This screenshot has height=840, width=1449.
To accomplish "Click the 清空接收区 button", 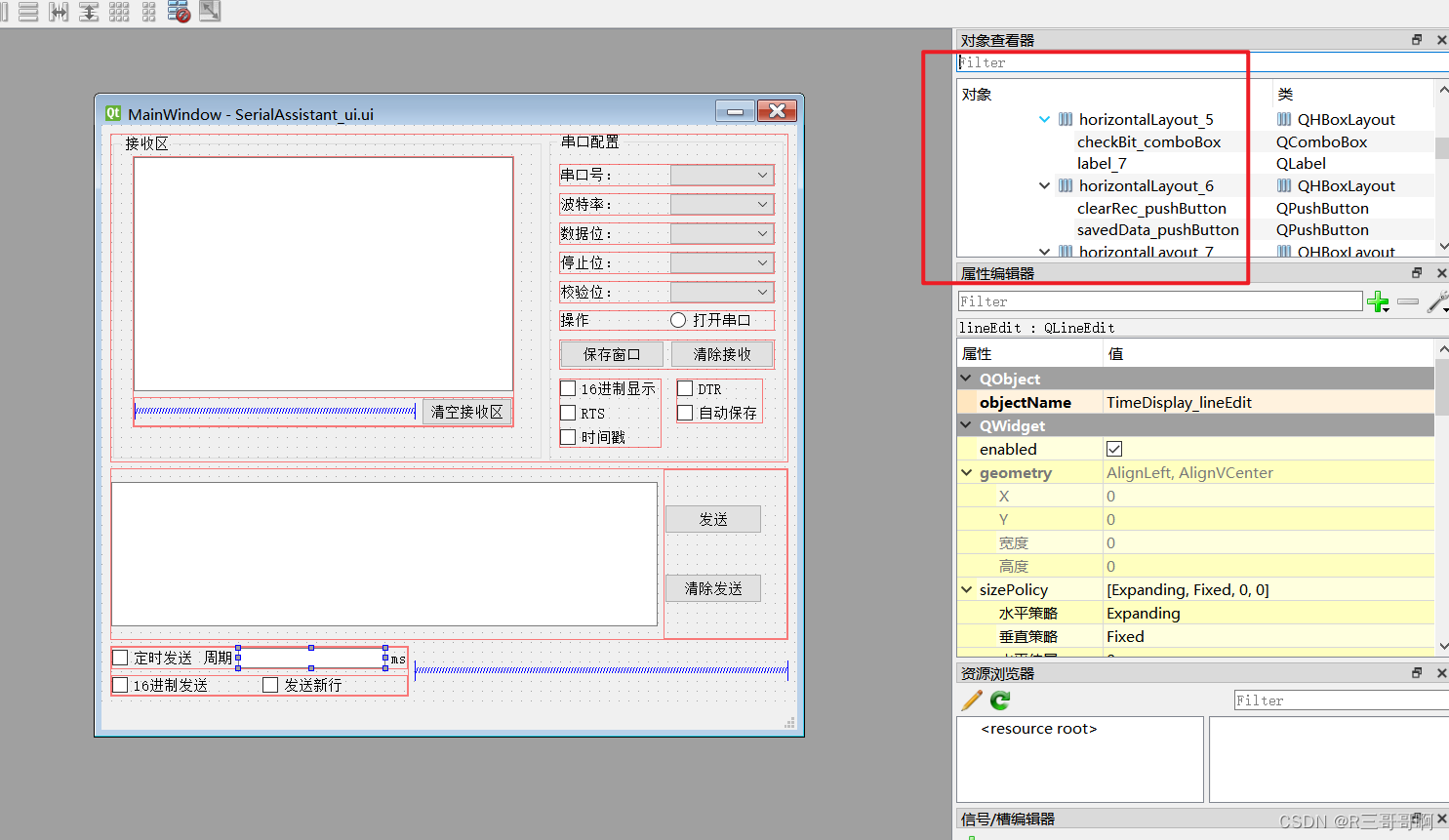I will (467, 412).
